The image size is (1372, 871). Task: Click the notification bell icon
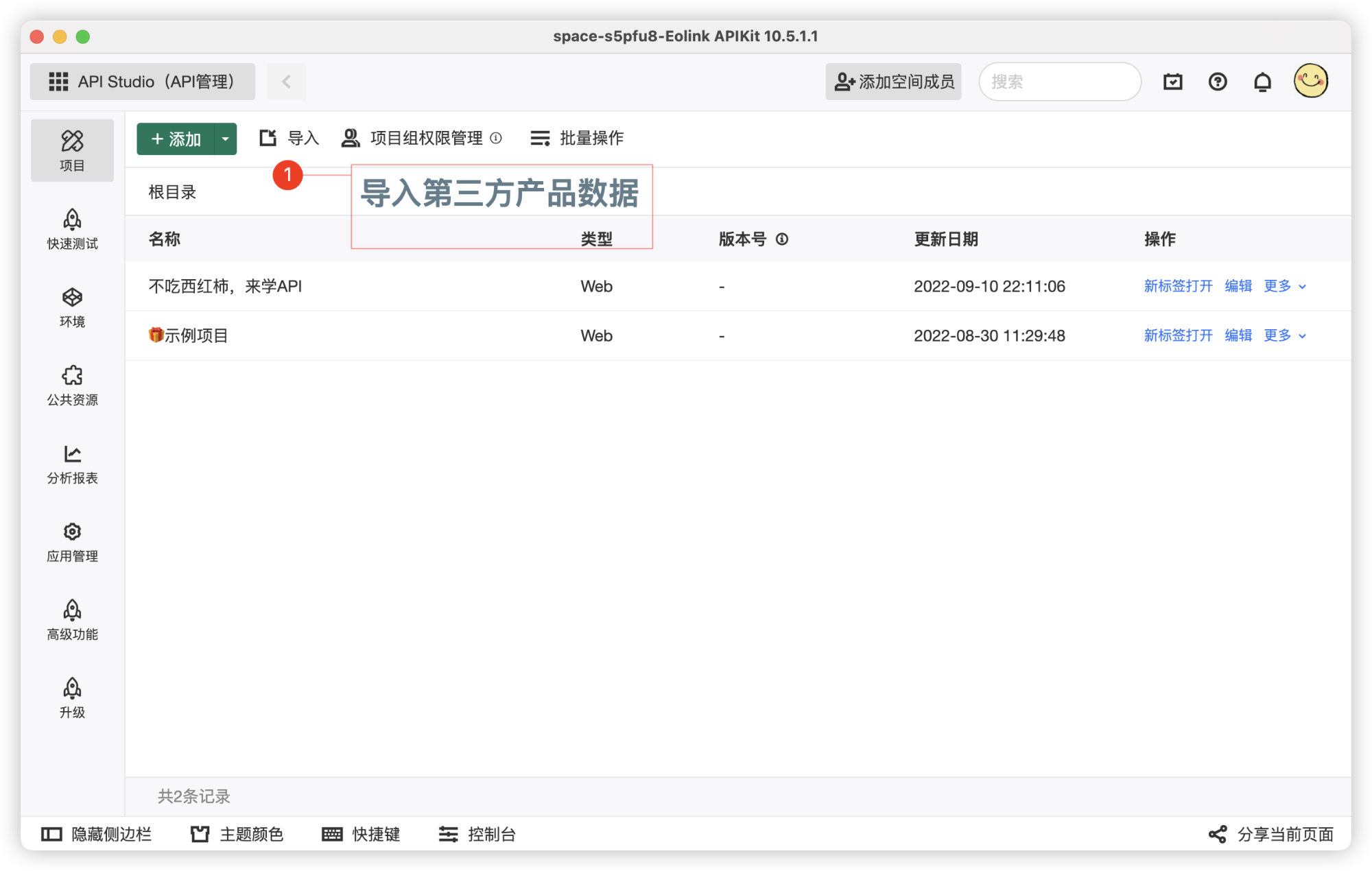pyautogui.click(x=1262, y=82)
